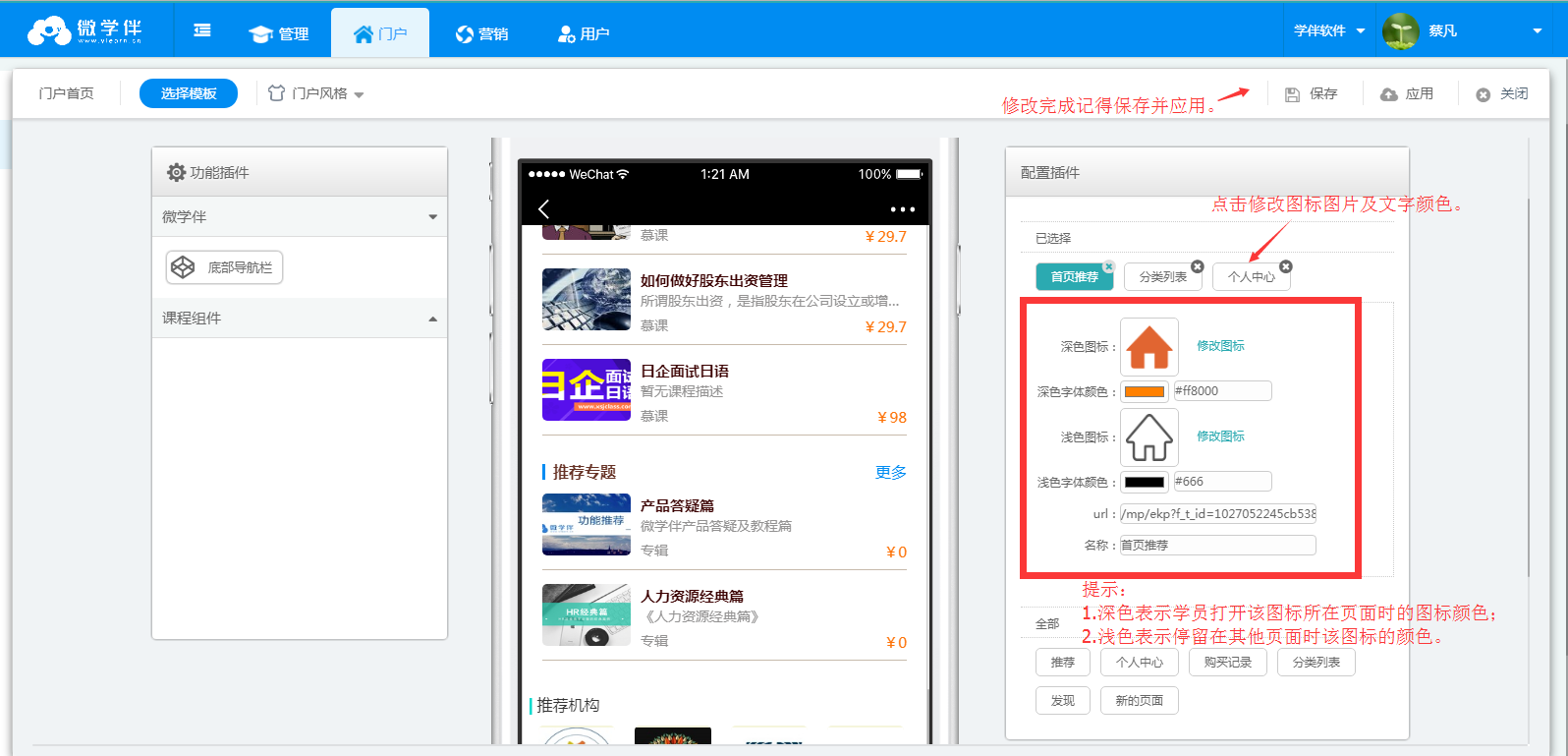Click the 选择模板 button
Image resolution: width=1568 pixels, height=756 pixels.
(189, 93)
